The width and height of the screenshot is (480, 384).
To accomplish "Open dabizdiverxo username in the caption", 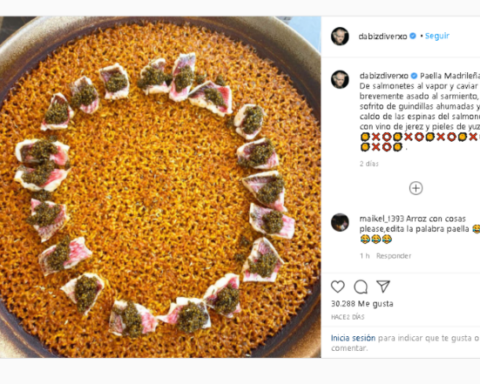I will 384,76.
